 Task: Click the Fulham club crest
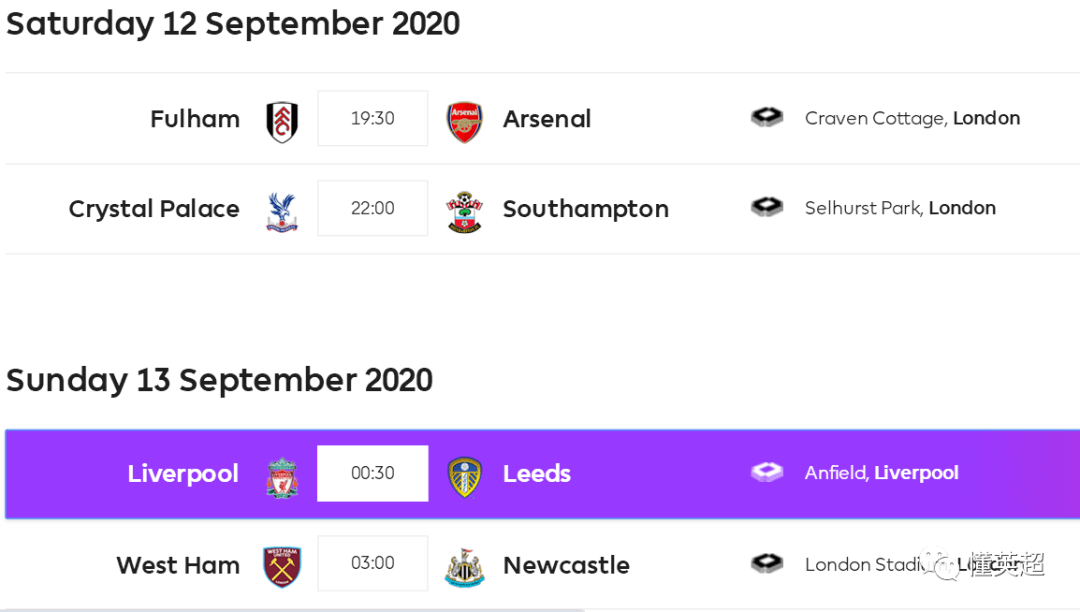(282, 121)
